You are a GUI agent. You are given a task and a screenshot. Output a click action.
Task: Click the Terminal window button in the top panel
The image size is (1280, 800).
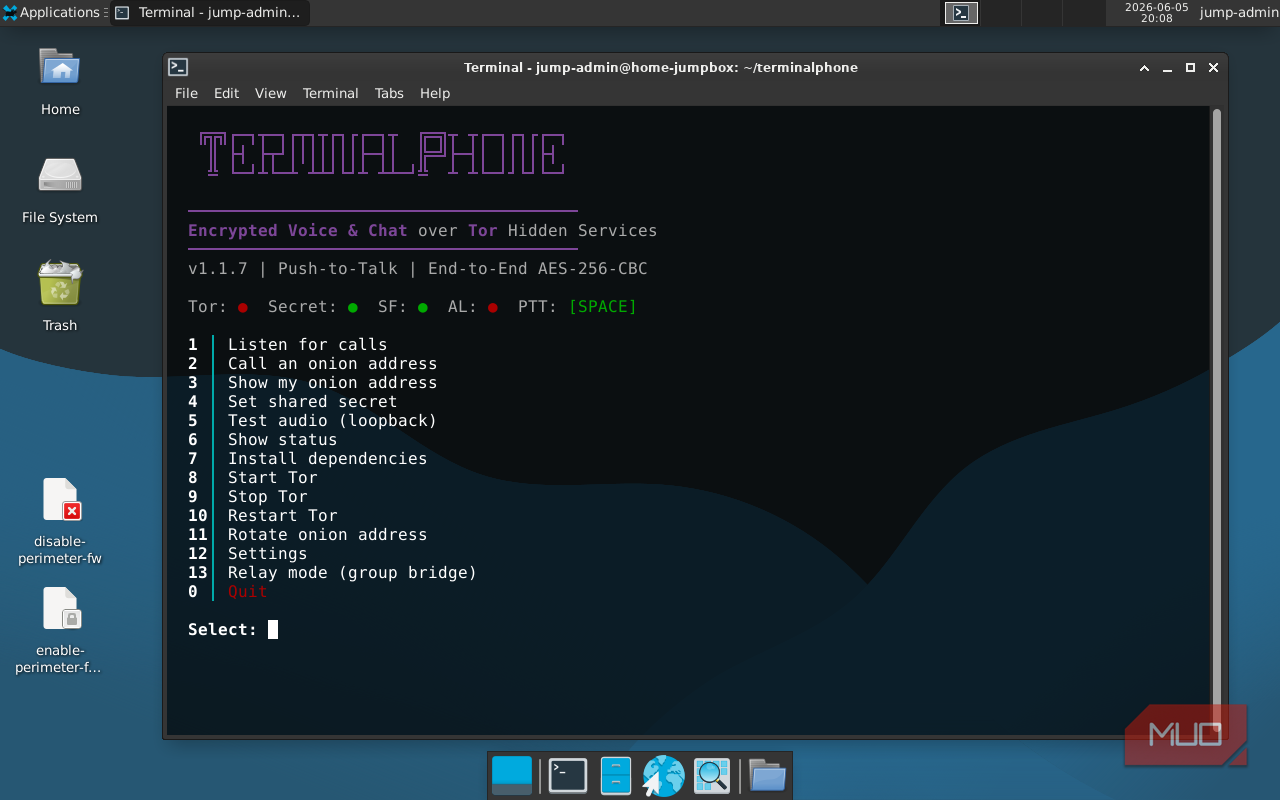[x=209, y=13]
